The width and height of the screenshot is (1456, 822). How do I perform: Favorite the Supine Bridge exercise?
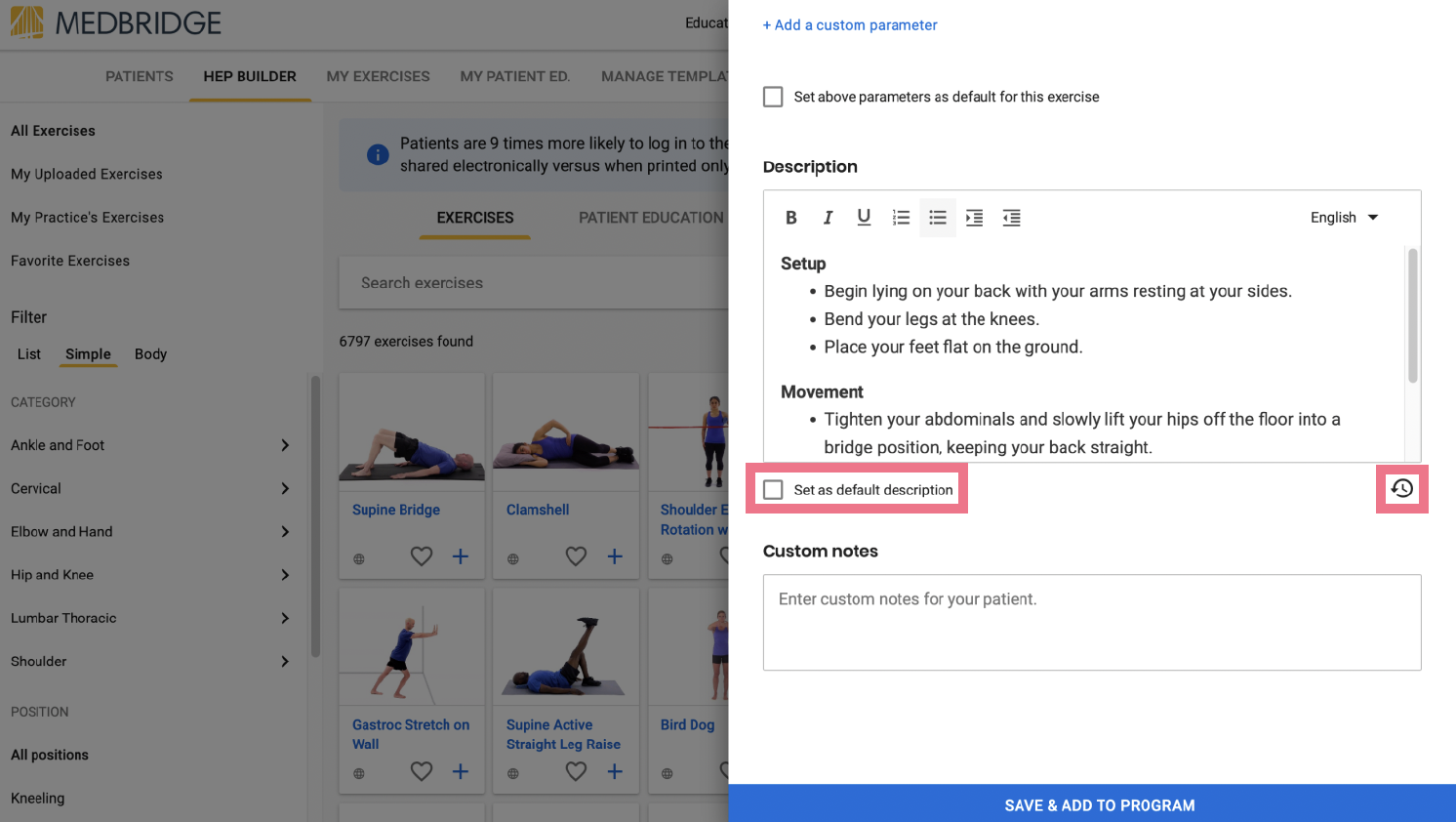tap(422, 556)
